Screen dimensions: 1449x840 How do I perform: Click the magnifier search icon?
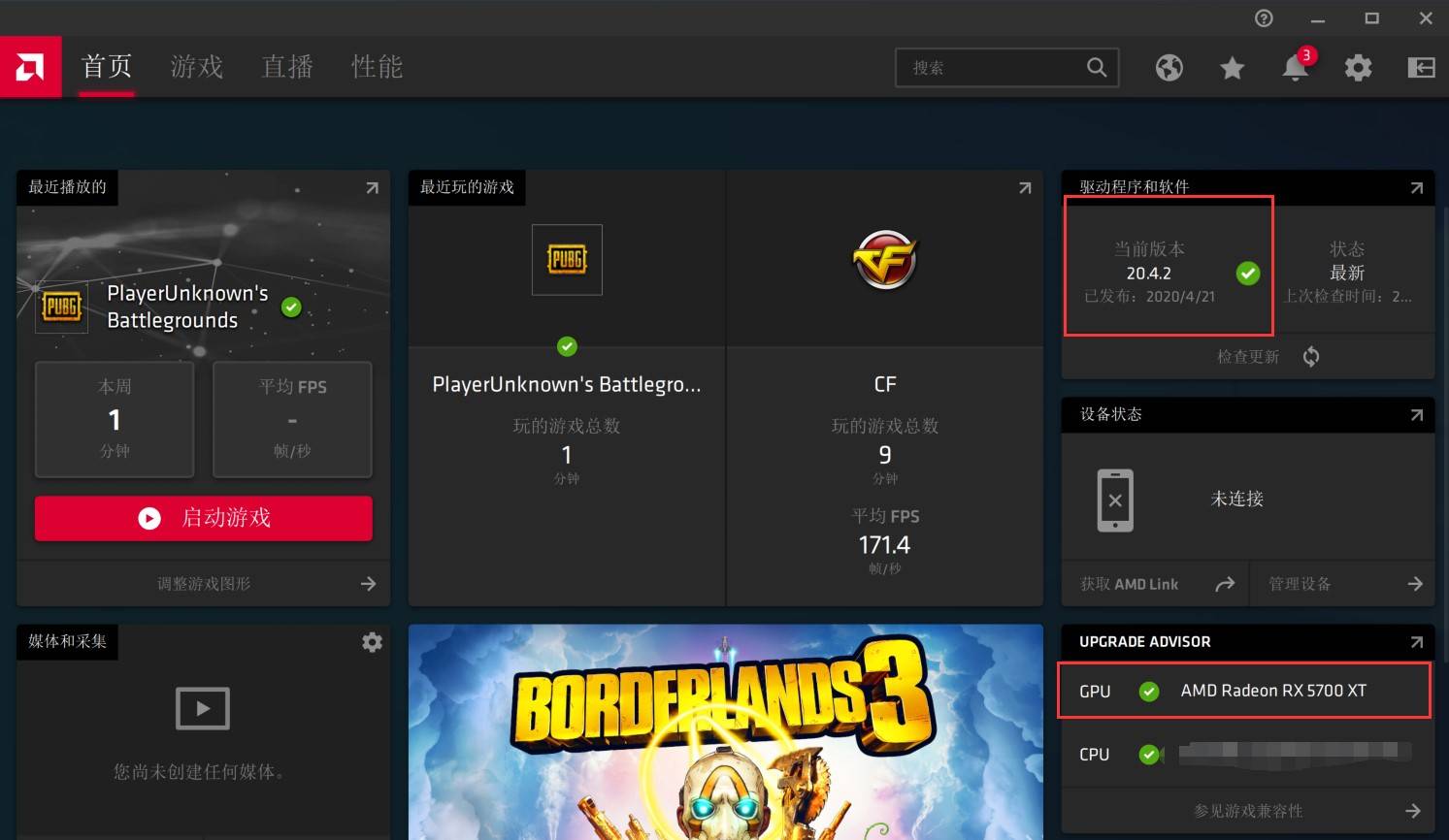pyautogui.click(x=1097, y=67)
